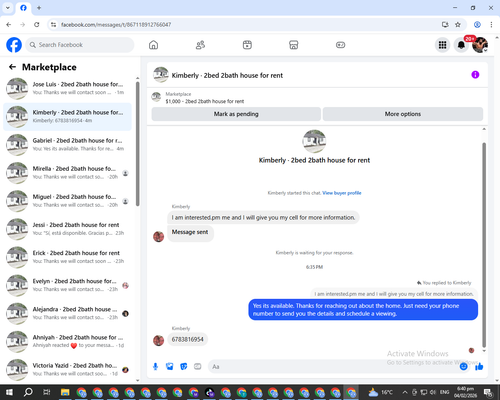Open the Facebook logo home link
The image size is (500, 400).
pos(14,45)
